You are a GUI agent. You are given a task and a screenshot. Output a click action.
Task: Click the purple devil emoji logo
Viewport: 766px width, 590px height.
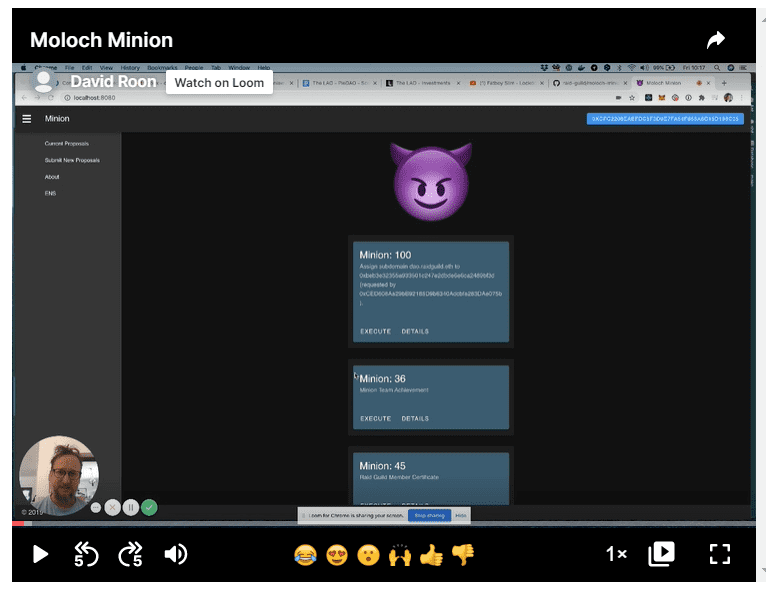(x=430, y=182)
